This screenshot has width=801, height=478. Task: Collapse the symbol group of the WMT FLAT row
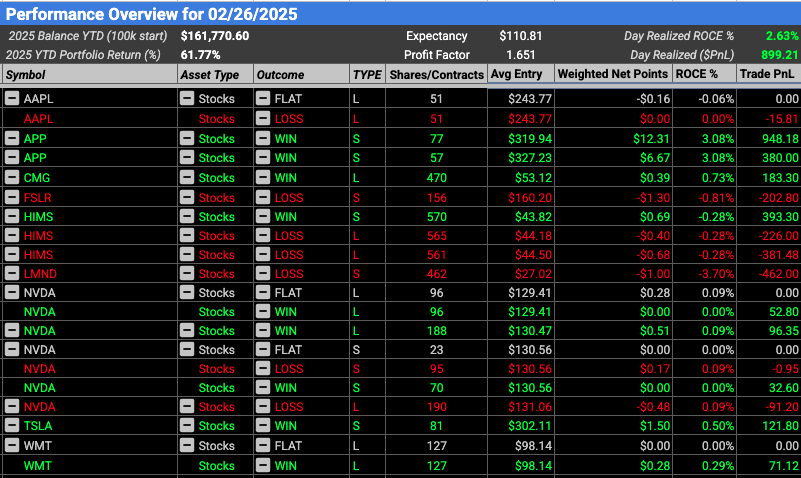tap(12, 445)
